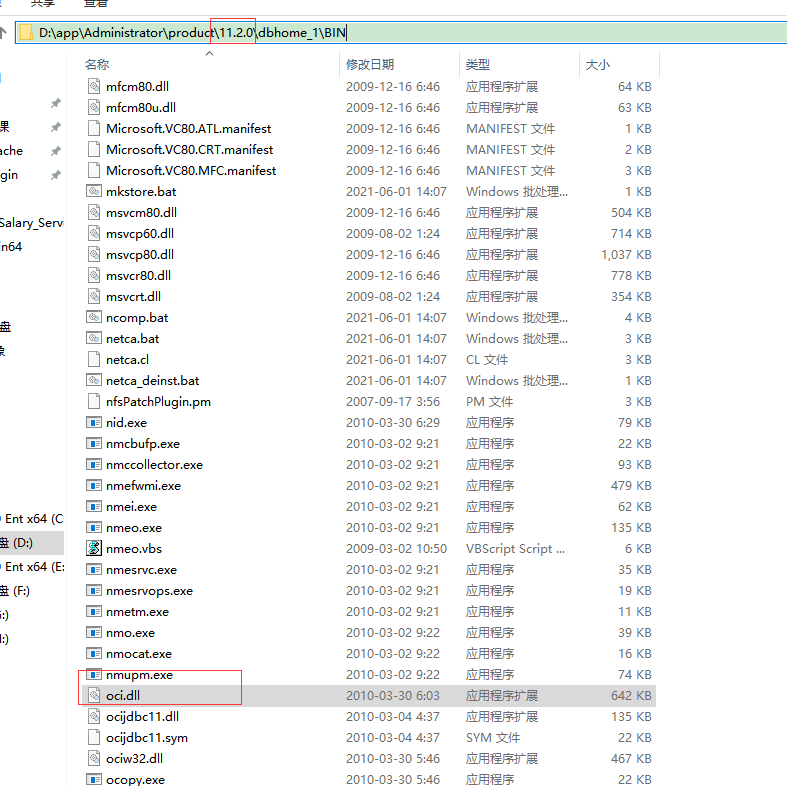Select the nmetm.exe application icon
787x786 pixels.
click(x=94, y=612)
